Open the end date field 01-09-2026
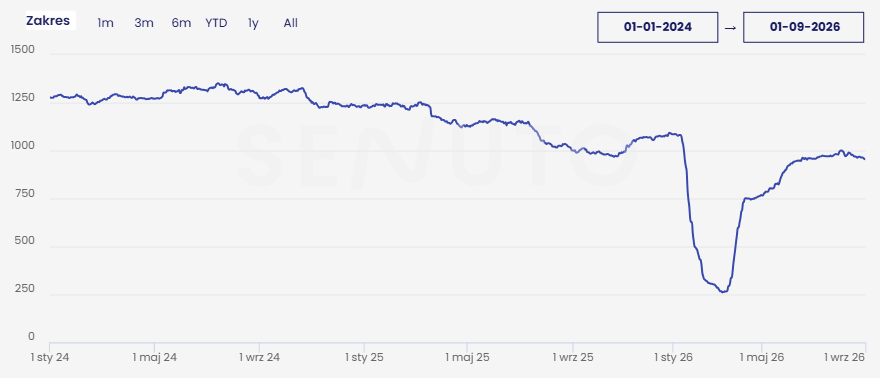This screenshot has width=880, height=378. tap(804, 27)
